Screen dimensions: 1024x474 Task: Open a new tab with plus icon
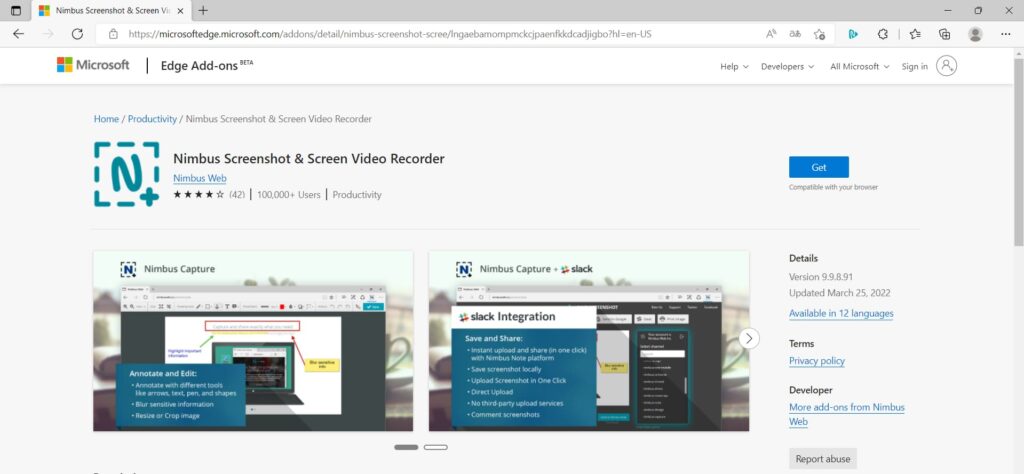(203, 10)
